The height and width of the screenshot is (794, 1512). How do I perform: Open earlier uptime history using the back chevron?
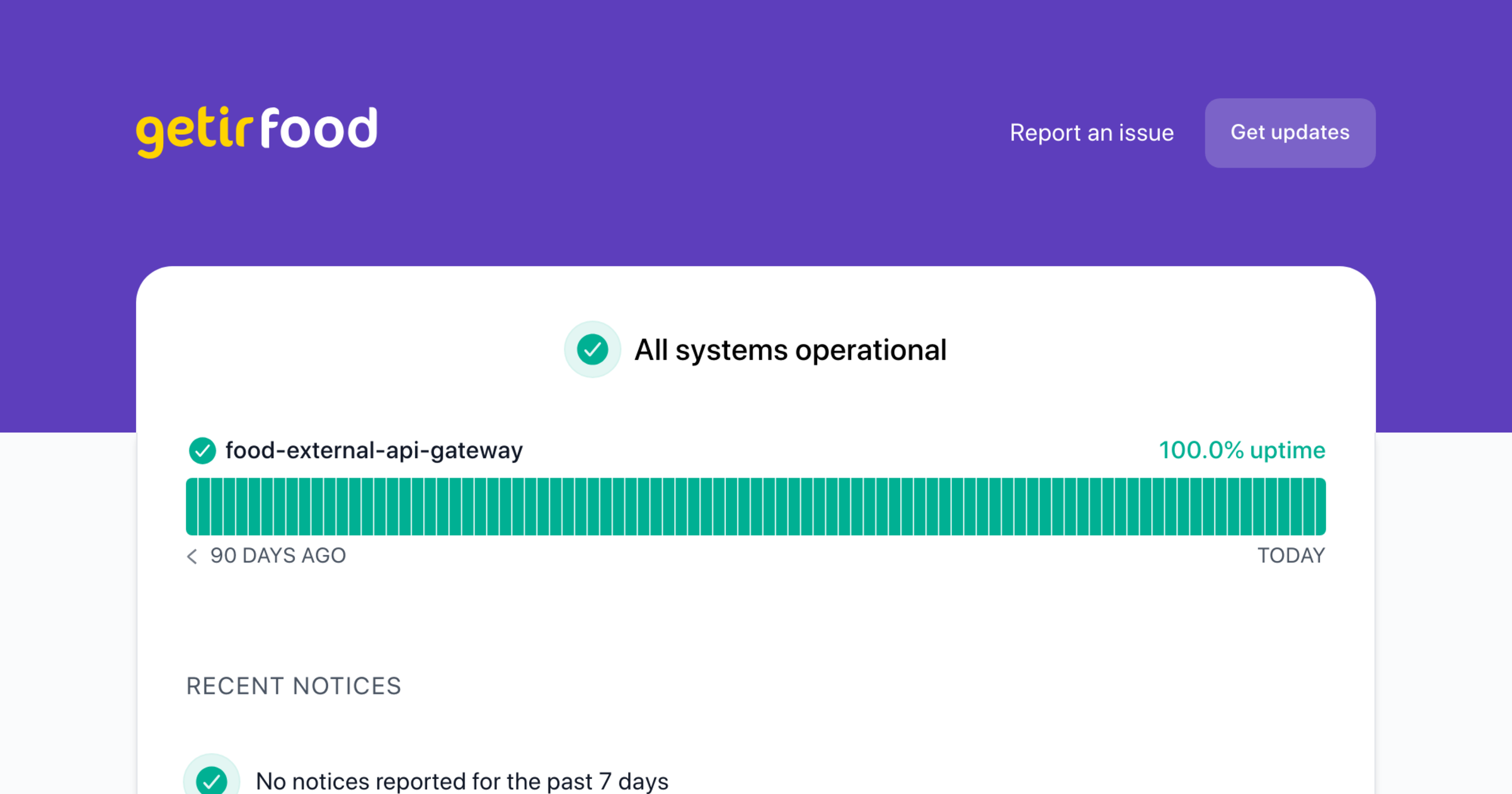coord(192,556)
